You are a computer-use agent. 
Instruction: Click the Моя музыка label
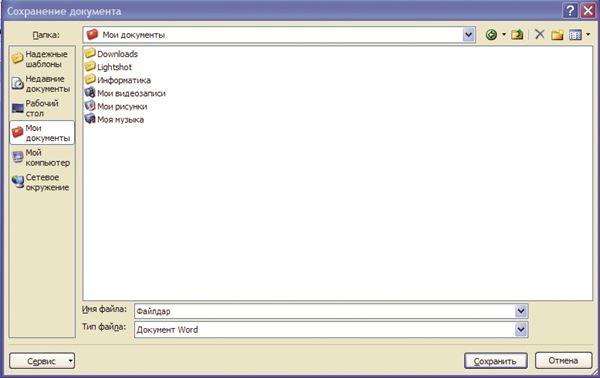[x=121, y=120]
